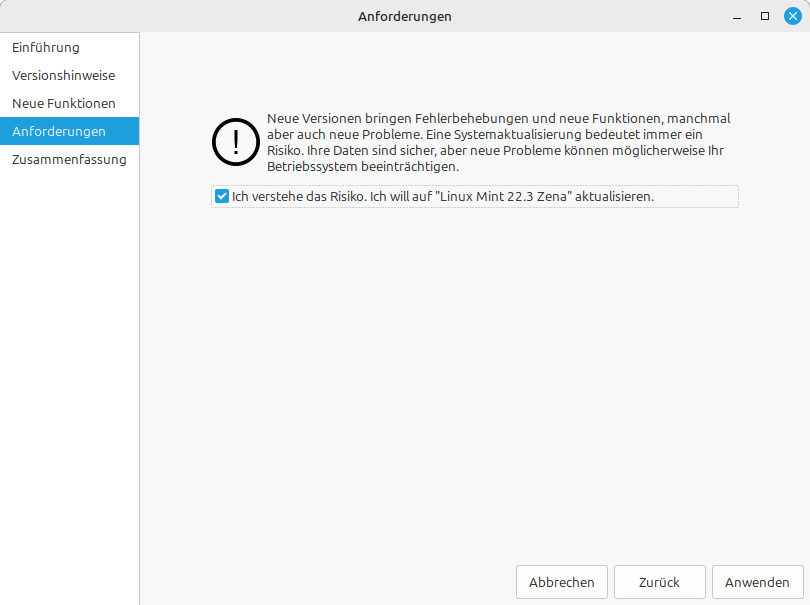This screenshot has height=605, width=810.
Task: Maximize the upgrade wizard window
Action: point(765,16)
